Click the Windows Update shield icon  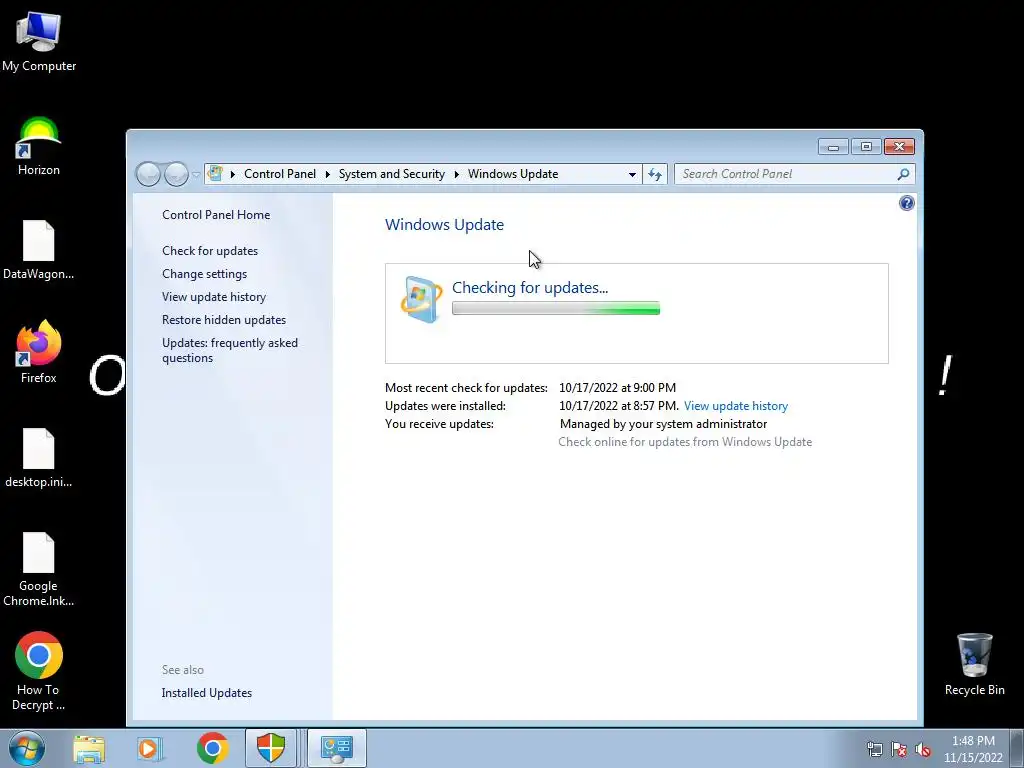pos(421,299)
